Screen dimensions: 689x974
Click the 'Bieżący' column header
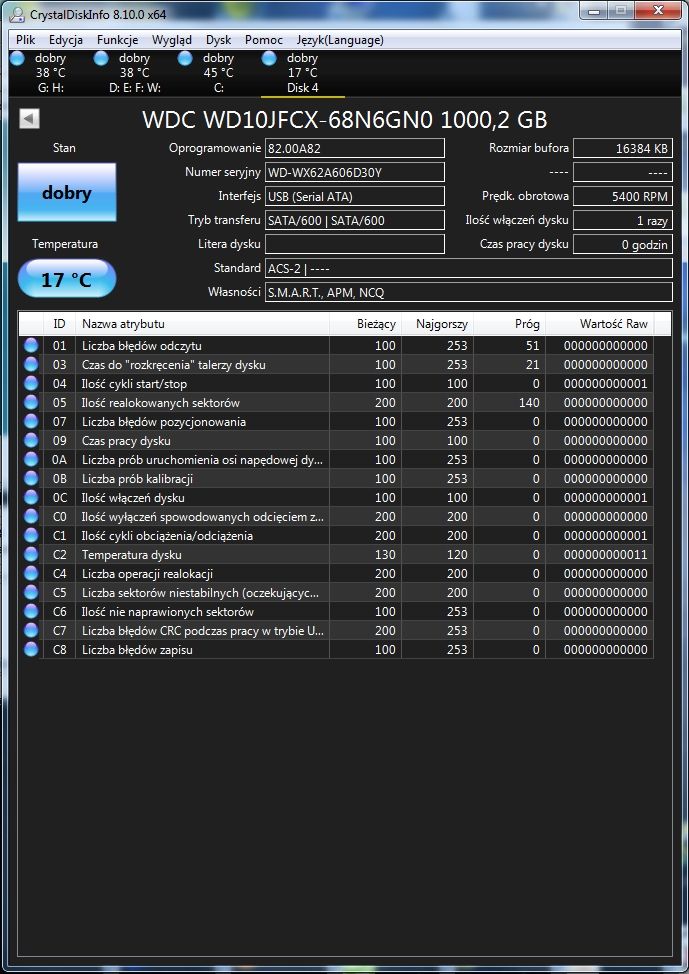click(365, 324)
